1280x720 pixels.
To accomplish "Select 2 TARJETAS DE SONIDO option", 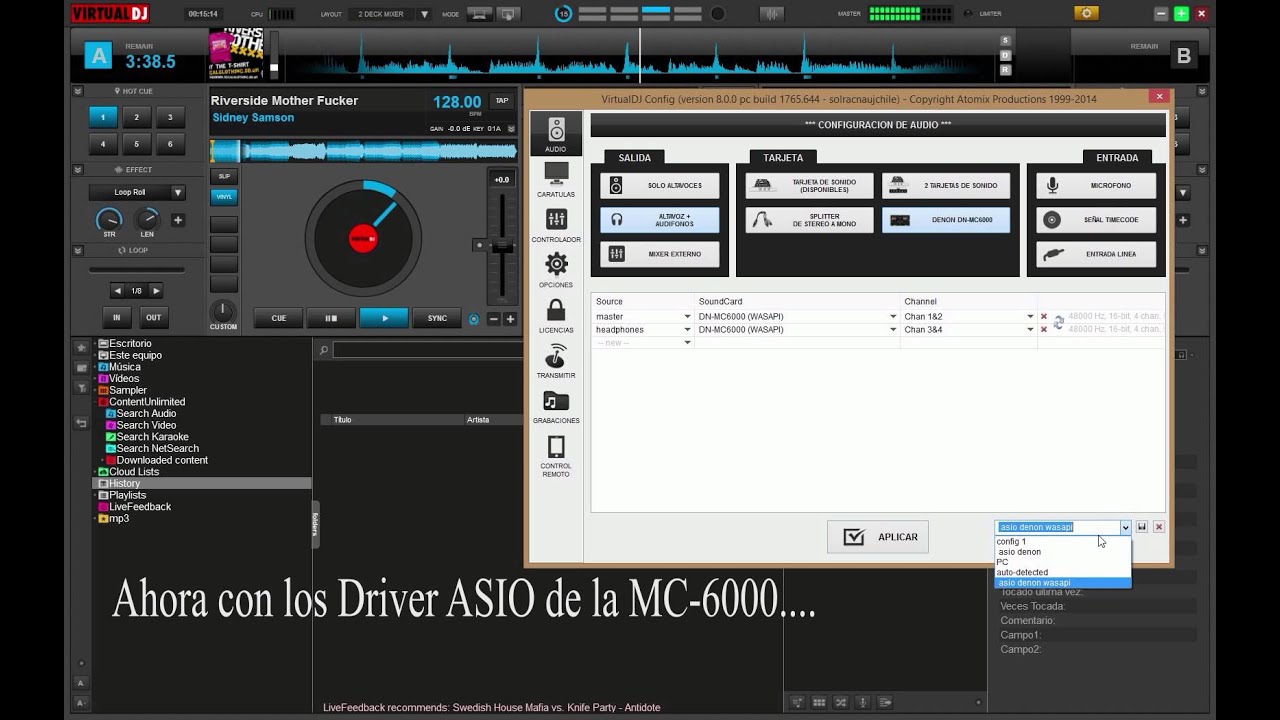I will [946, 186].
